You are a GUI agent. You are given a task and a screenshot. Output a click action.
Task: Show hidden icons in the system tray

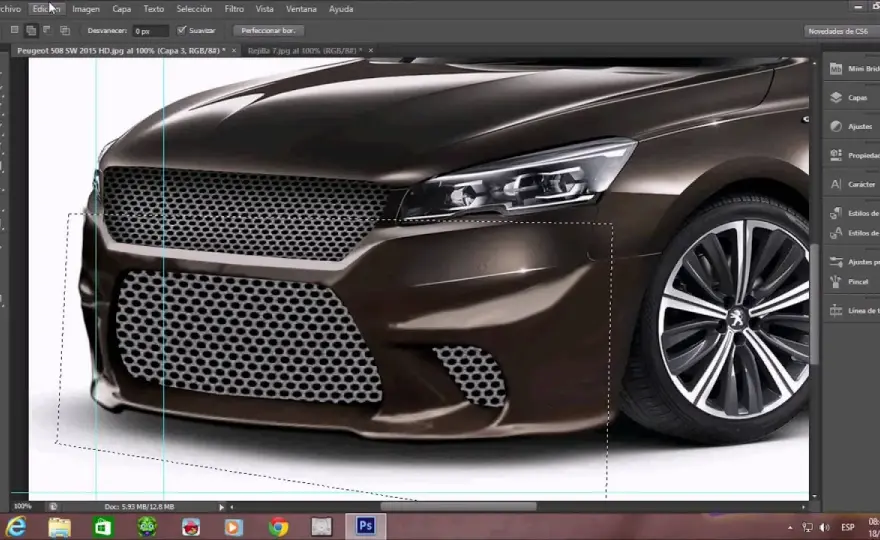[x=790, y=528]
